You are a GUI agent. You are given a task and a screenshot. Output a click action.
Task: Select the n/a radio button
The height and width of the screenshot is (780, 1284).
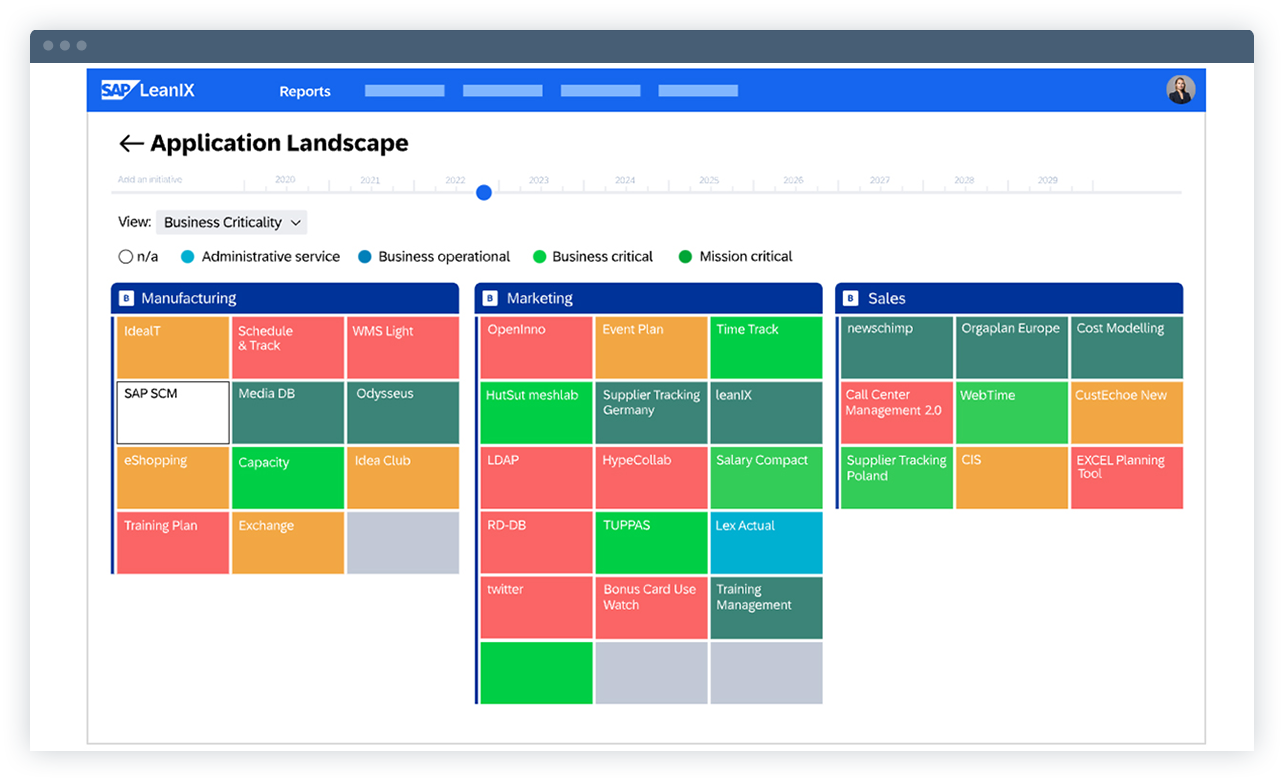click(x=124, y=256)
